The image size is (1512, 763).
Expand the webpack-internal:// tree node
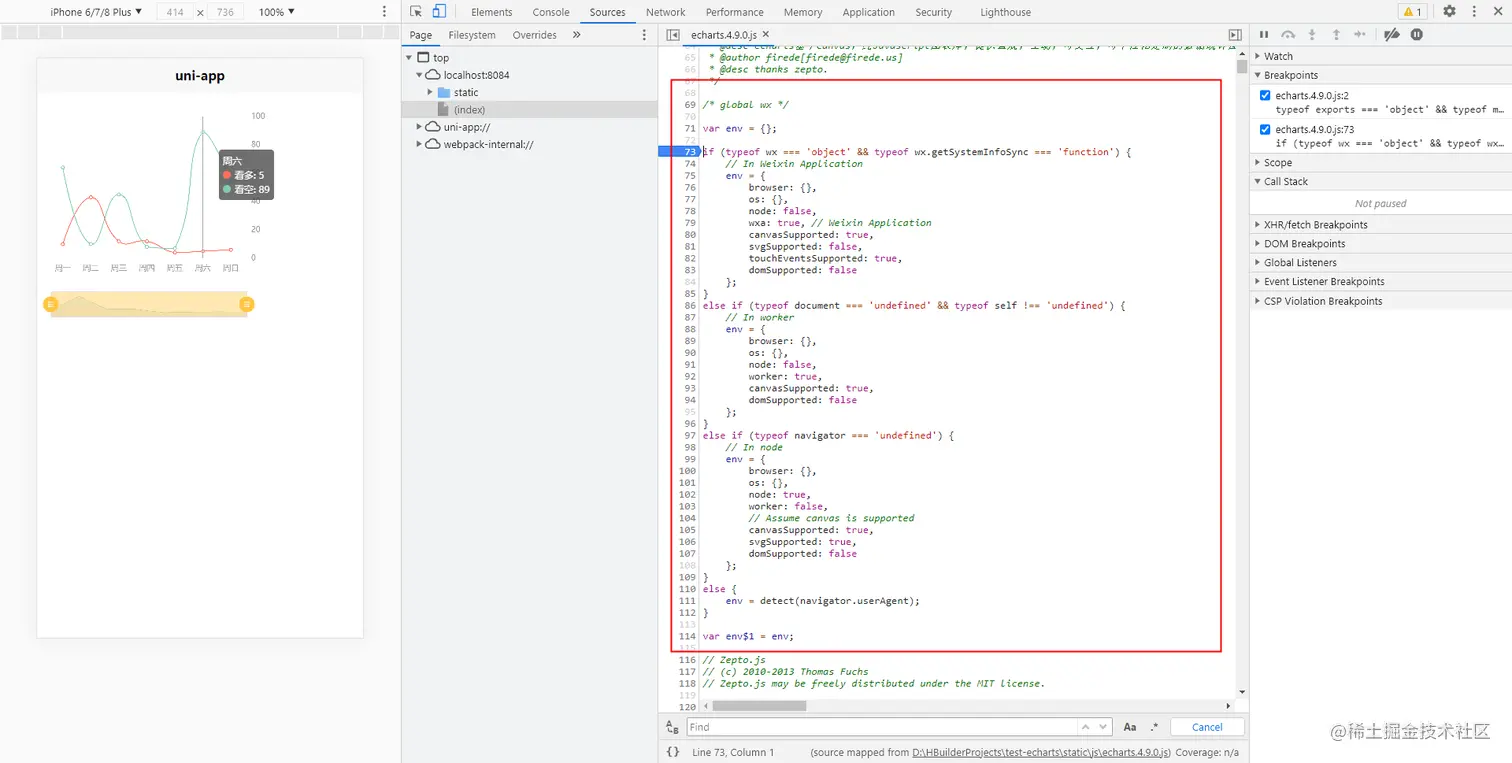(x=420, y=144)
